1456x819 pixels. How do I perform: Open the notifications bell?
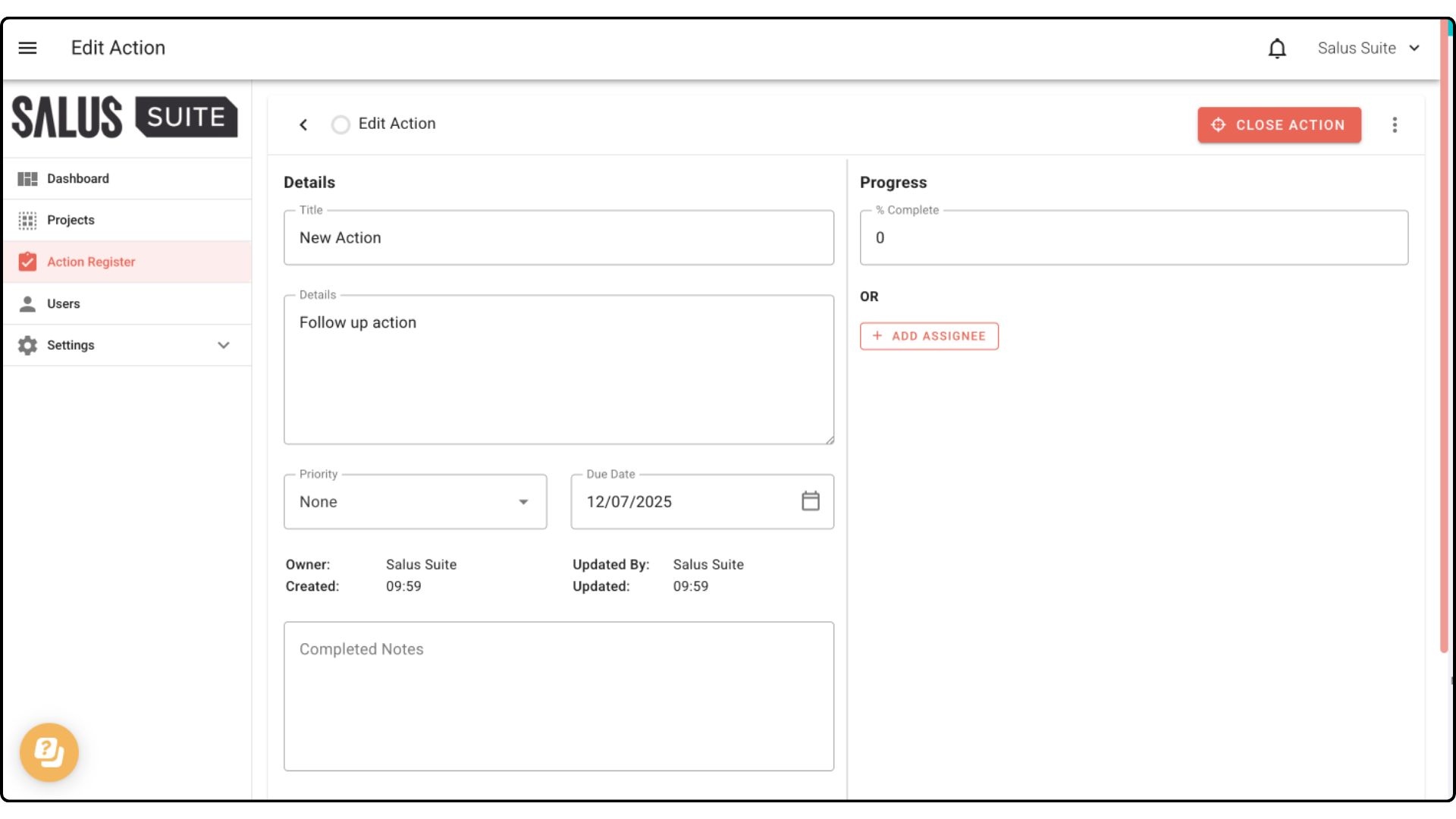1277,49
